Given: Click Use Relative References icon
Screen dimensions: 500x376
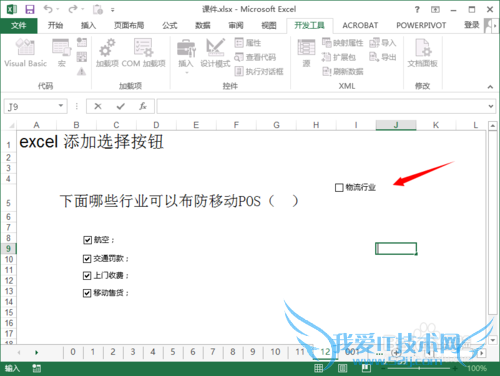Looking at the screenshot, I should click(82, 57).
